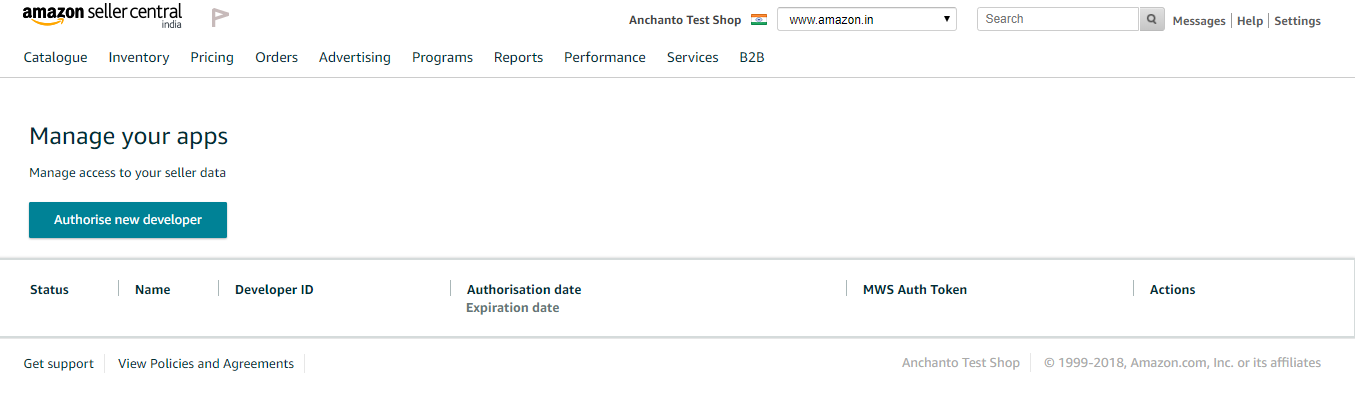Open the Pricing menu
The image size is (1355, 409).
[212, 58]
